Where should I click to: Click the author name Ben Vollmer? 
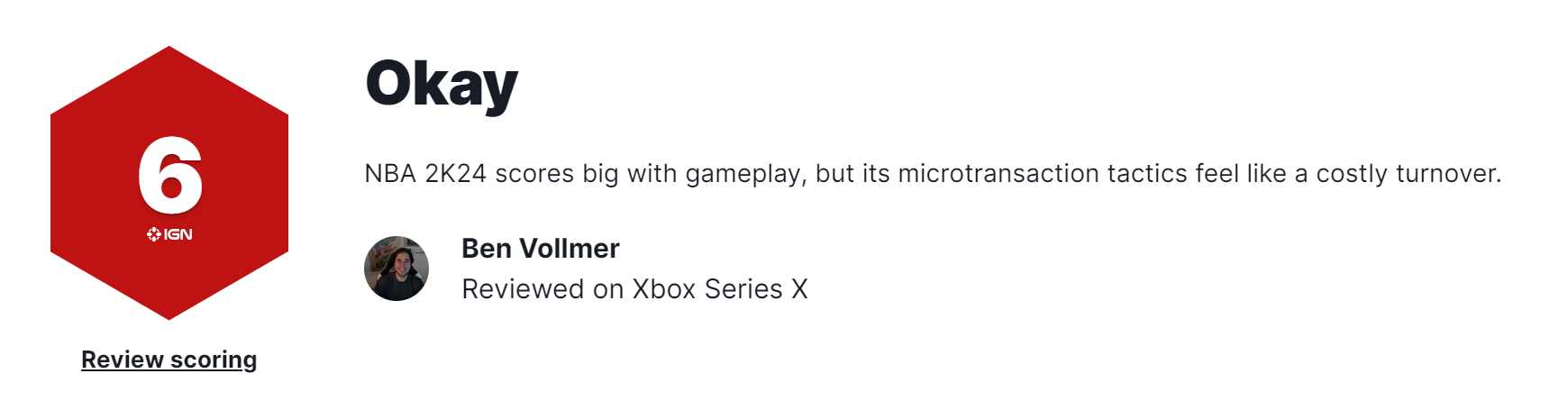click(x=540, y=249)
